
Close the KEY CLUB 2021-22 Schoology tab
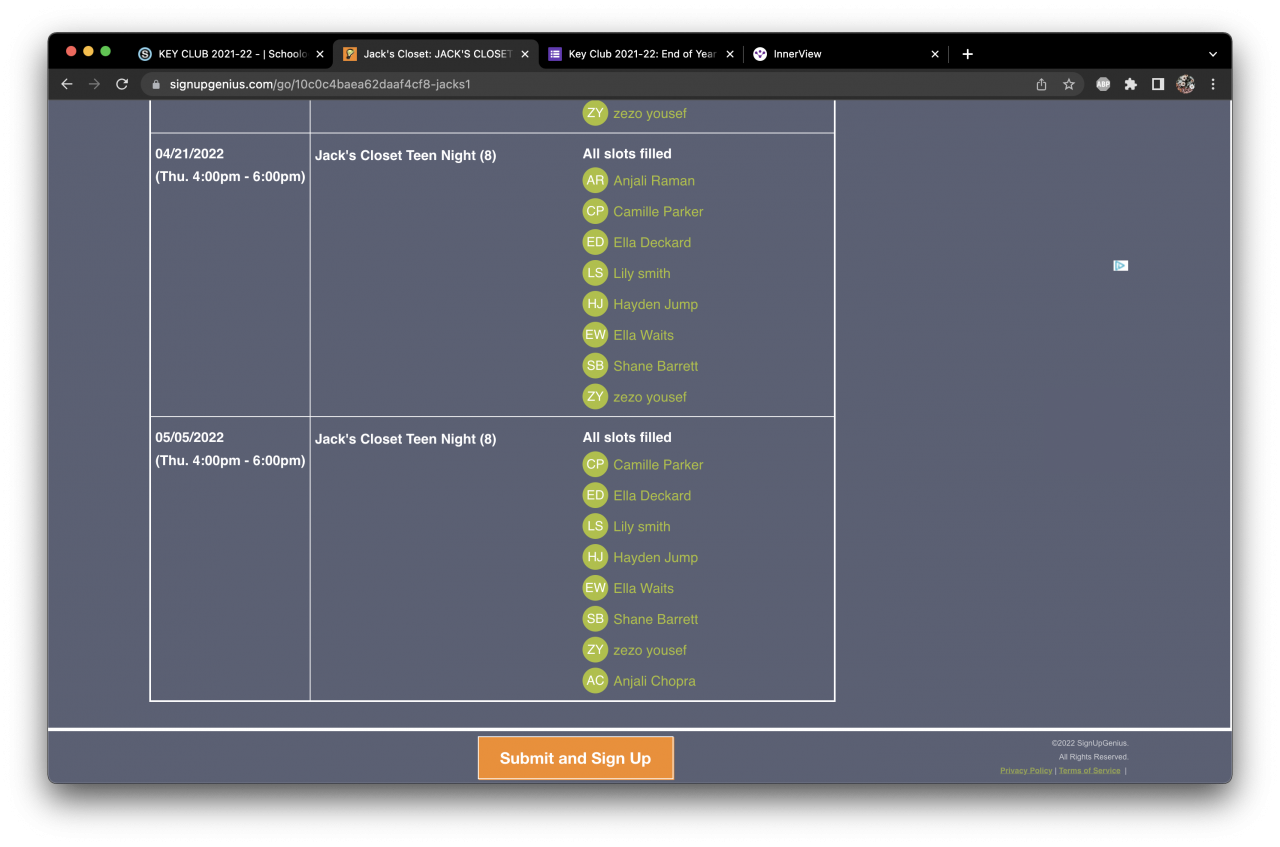point(320,54)
